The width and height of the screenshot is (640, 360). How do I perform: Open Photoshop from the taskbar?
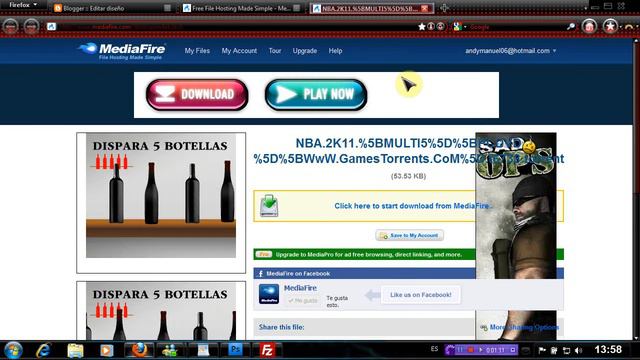[235, 350]
